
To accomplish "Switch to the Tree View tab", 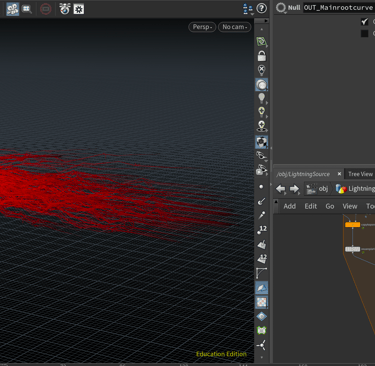I will [x=360, y=174].
